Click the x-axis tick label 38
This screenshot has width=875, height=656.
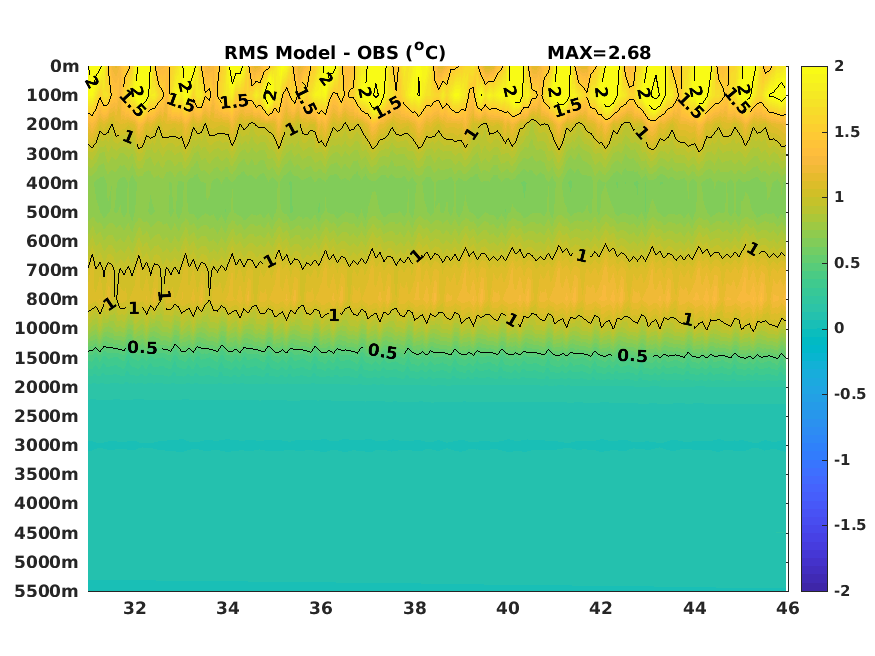click(415, 607)
